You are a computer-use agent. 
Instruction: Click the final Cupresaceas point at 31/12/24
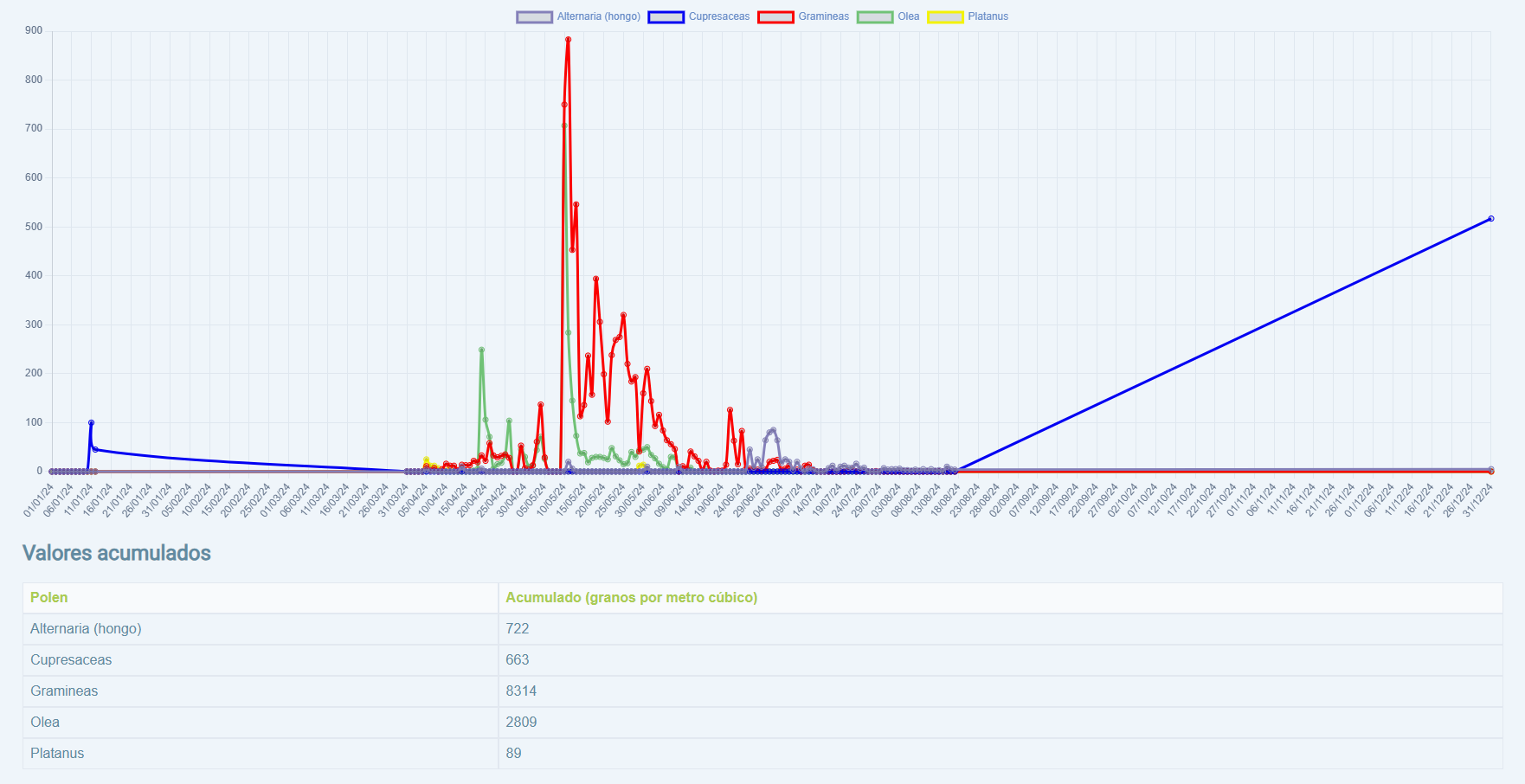coord(1490,219)
